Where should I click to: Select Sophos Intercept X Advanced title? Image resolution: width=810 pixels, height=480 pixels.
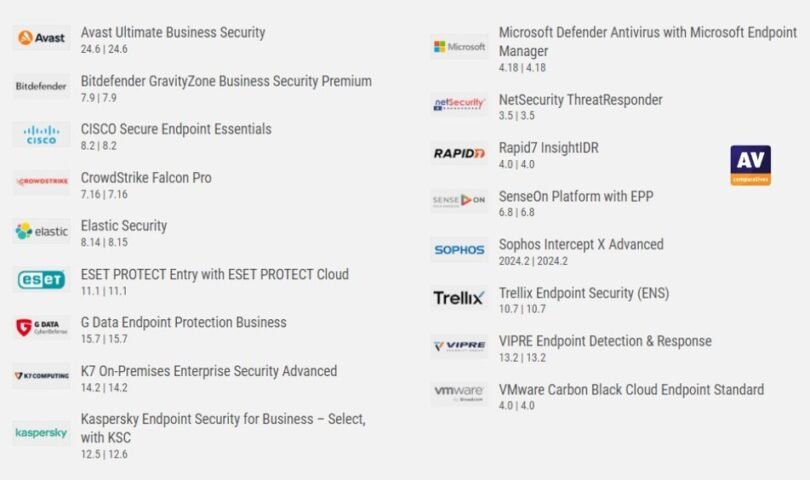pos(581,244)
